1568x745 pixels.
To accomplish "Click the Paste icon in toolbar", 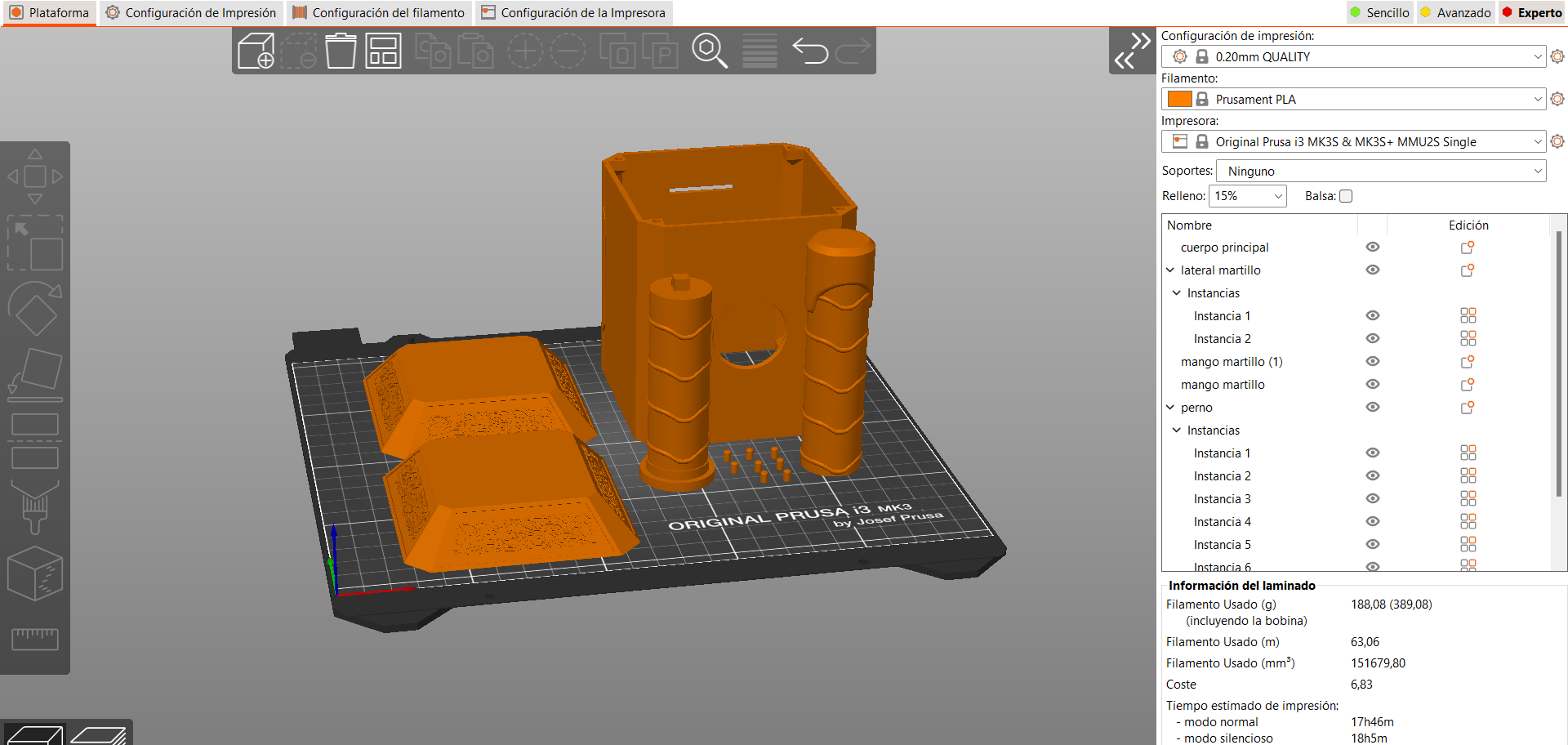I will click(x=475, y=51).
